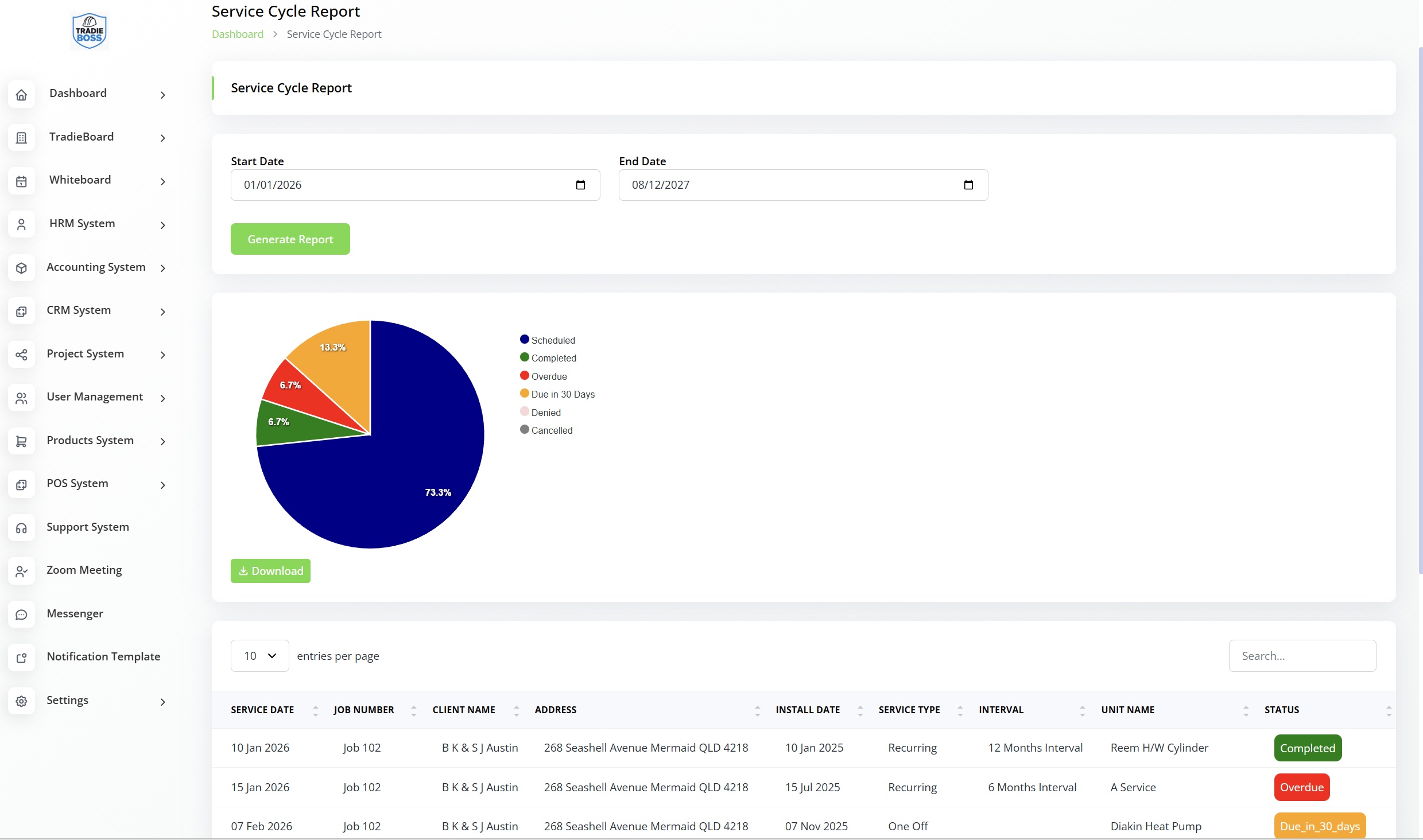Click the Generate Report button
The image size is (1423, 840).
point(290,239)
